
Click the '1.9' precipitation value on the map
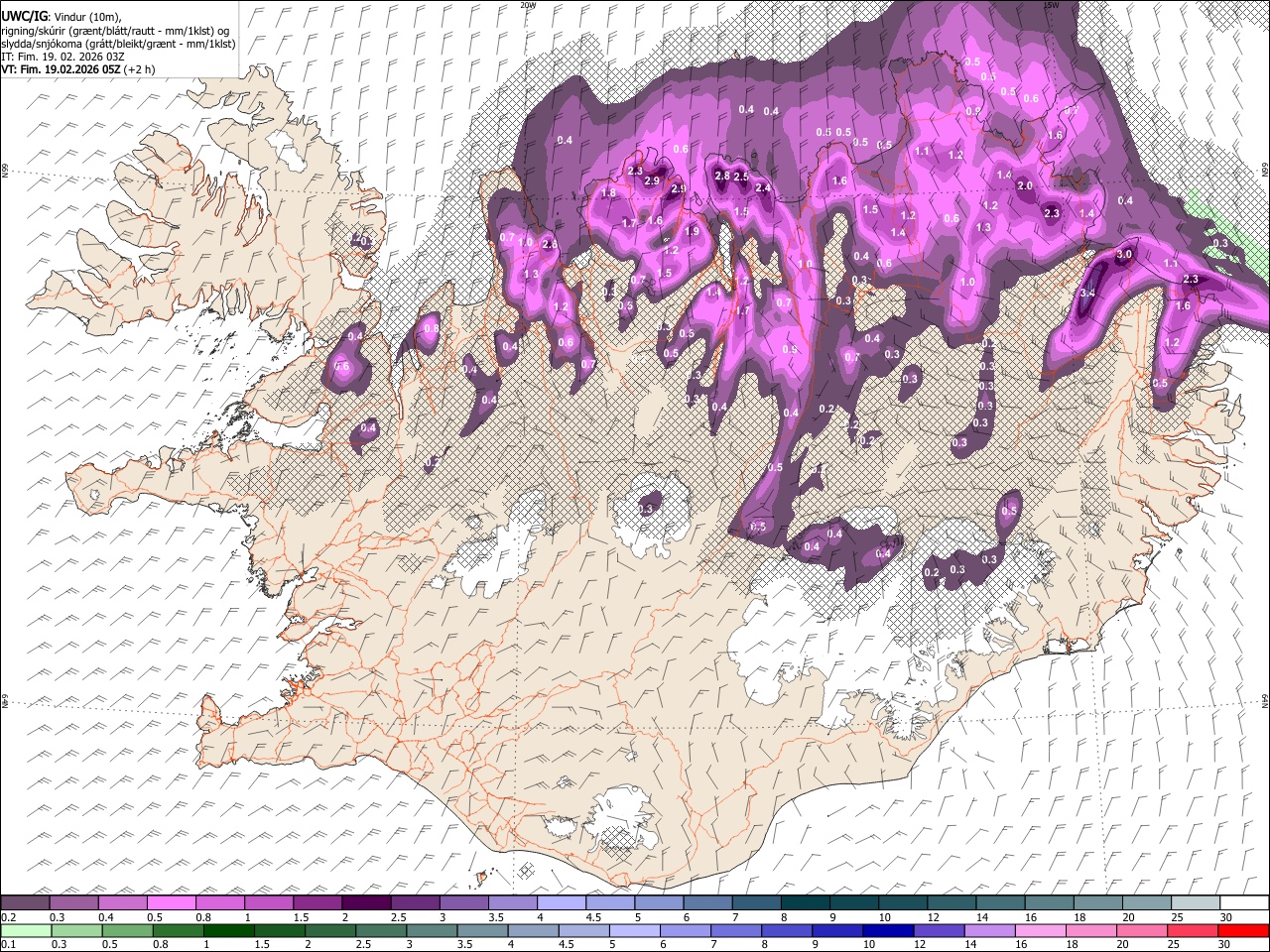pyautogui.click(x=693, y=231)
